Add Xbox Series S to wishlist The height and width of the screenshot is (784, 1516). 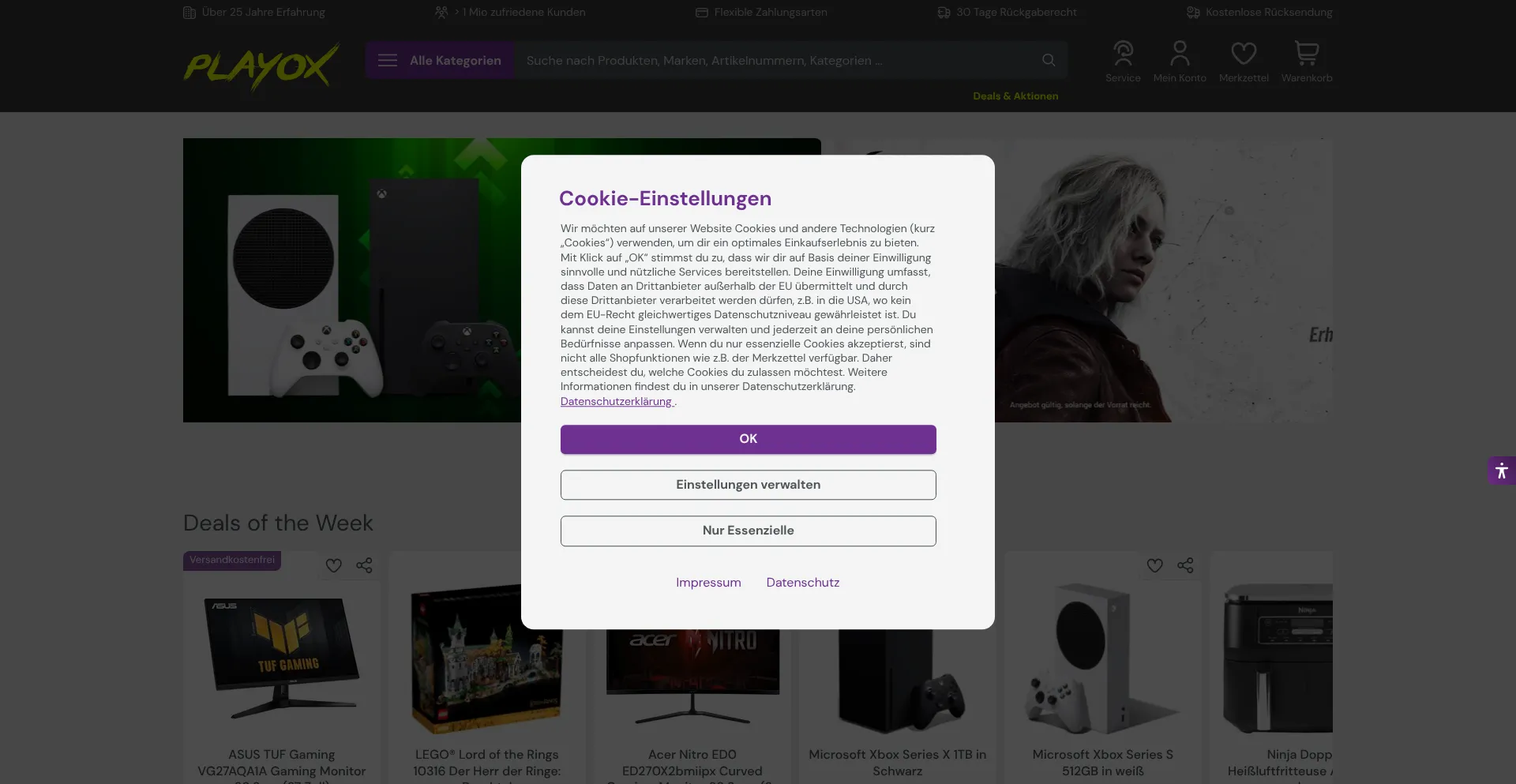[x=1155, y=565]
